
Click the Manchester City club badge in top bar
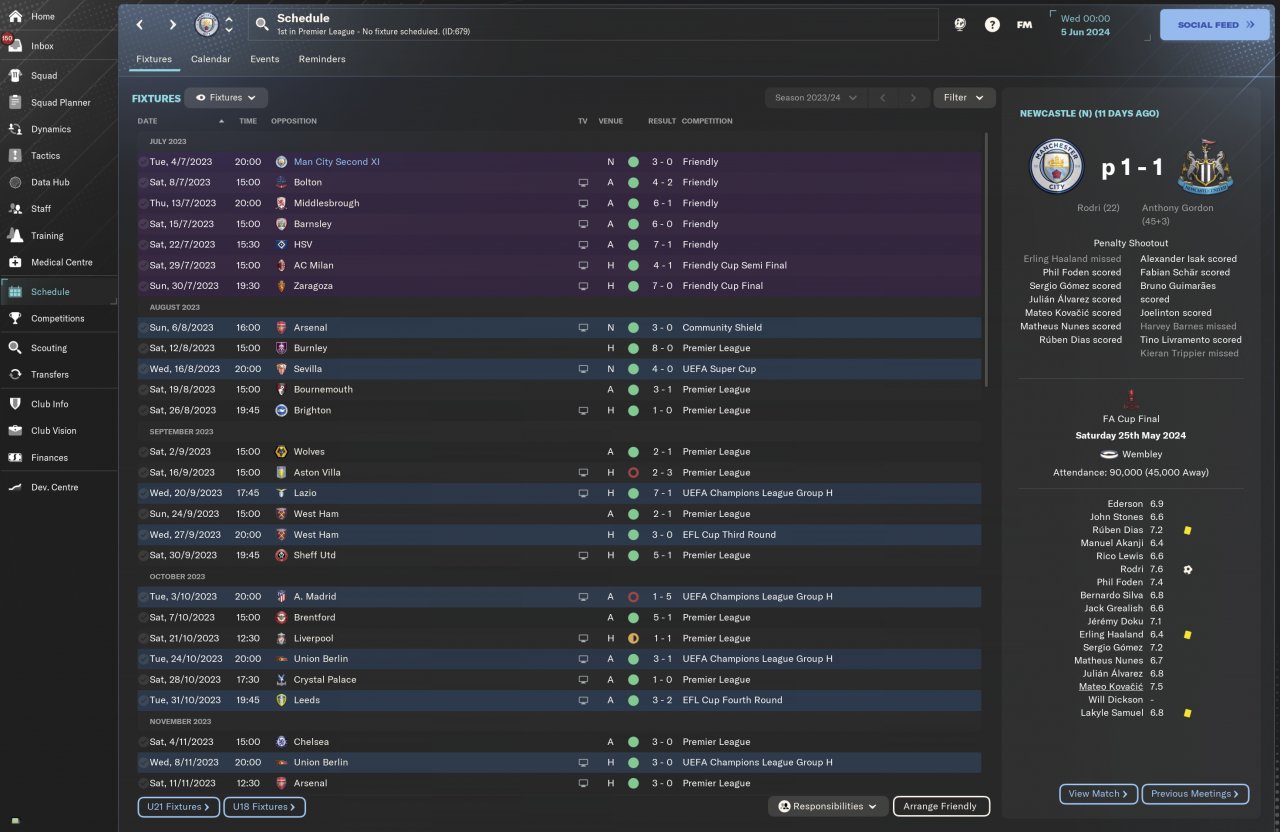tap(207, 25)
